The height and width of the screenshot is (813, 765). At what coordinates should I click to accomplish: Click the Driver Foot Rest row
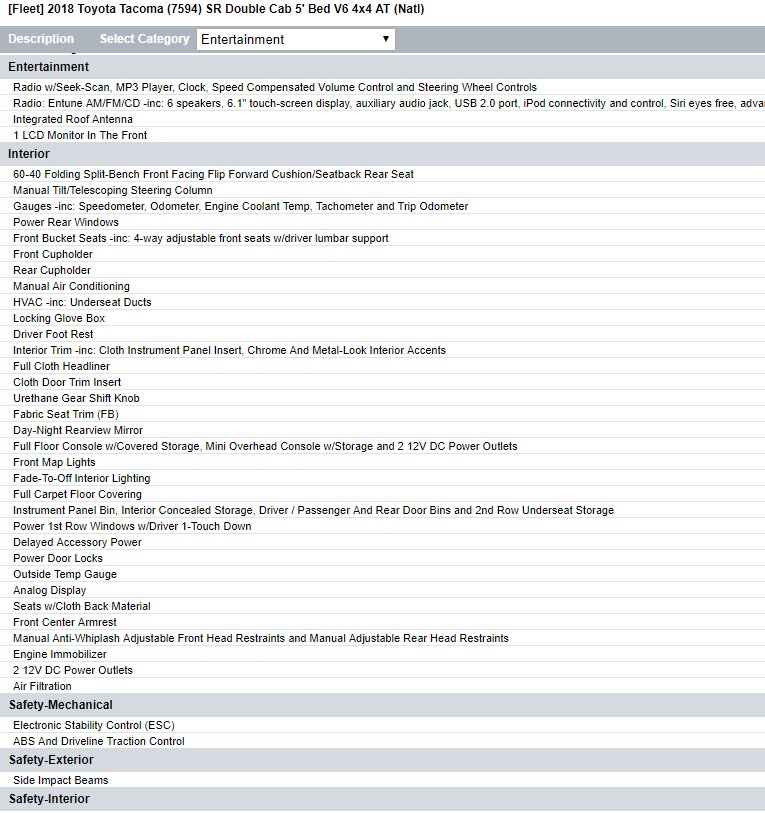382,334
